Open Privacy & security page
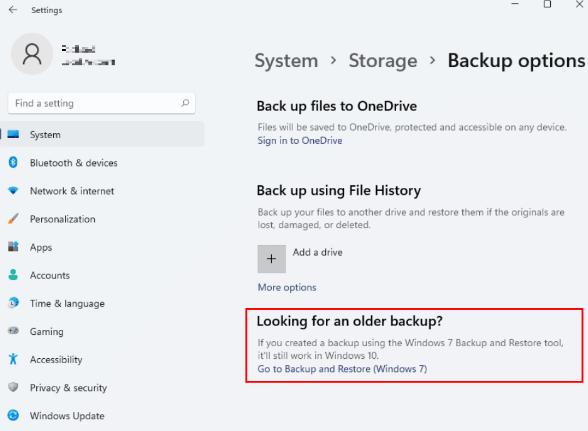The height and width of the screenshot is (431, 588). tap(68, 387)
